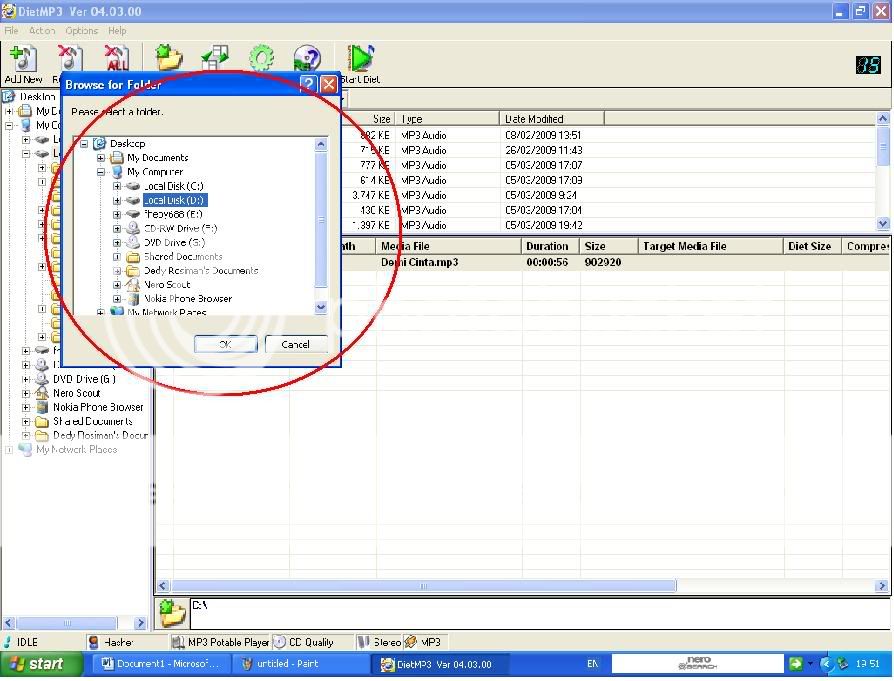Collapse My Computer node in the dialog
This screenshot has width=894, height=681.
coord(102,172)
